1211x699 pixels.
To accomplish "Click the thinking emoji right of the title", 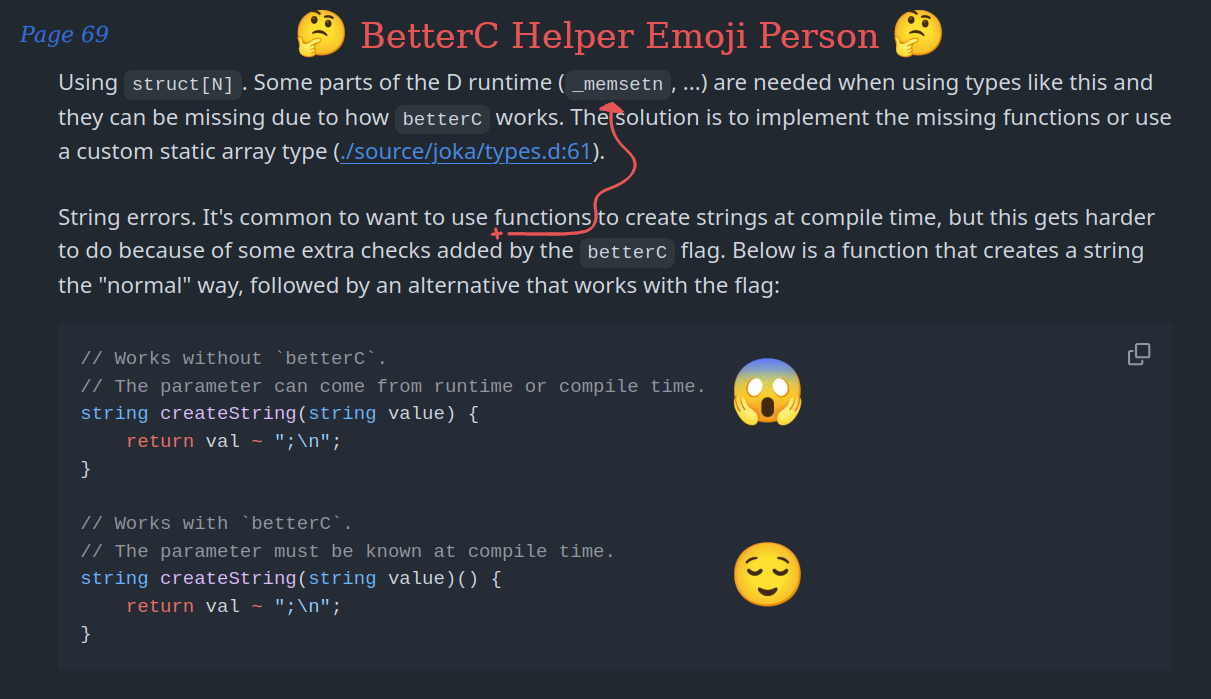I will [917, 35].
